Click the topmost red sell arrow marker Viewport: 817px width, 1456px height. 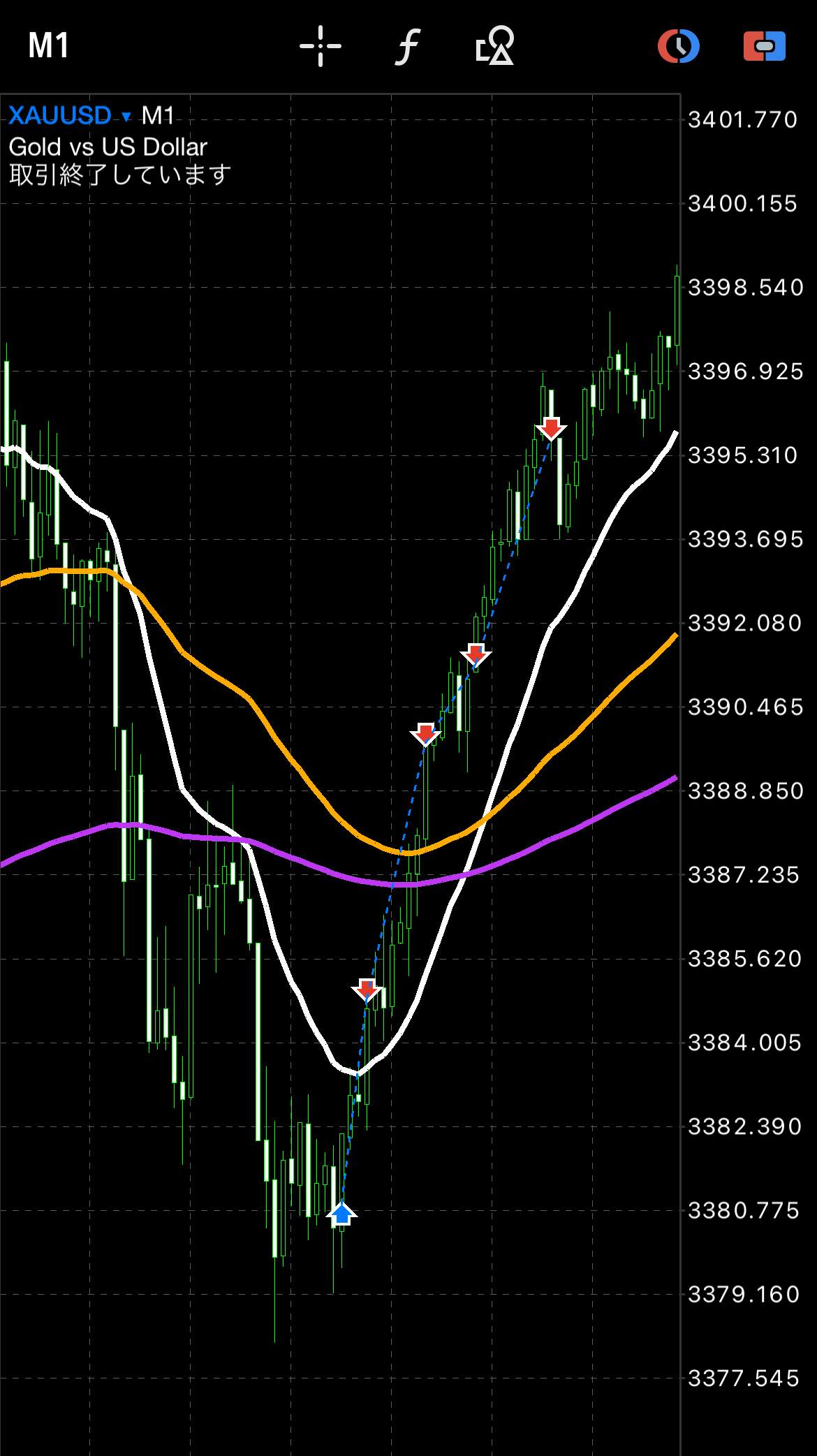tap(551, 428)
